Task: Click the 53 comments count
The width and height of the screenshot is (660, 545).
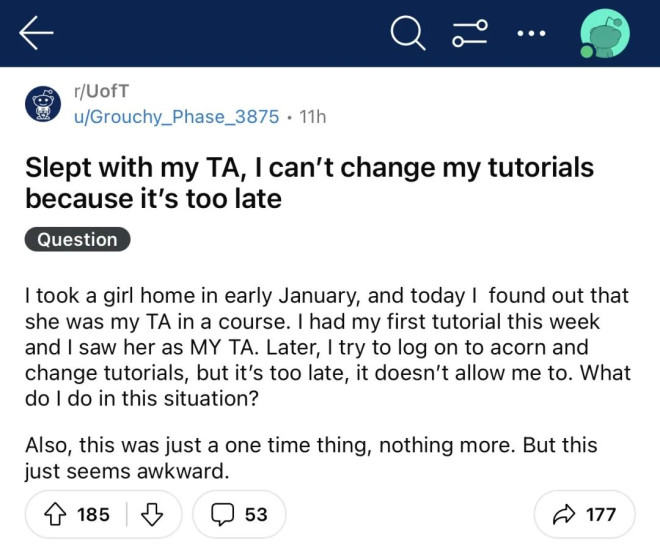Action: (x=256, y=514)
